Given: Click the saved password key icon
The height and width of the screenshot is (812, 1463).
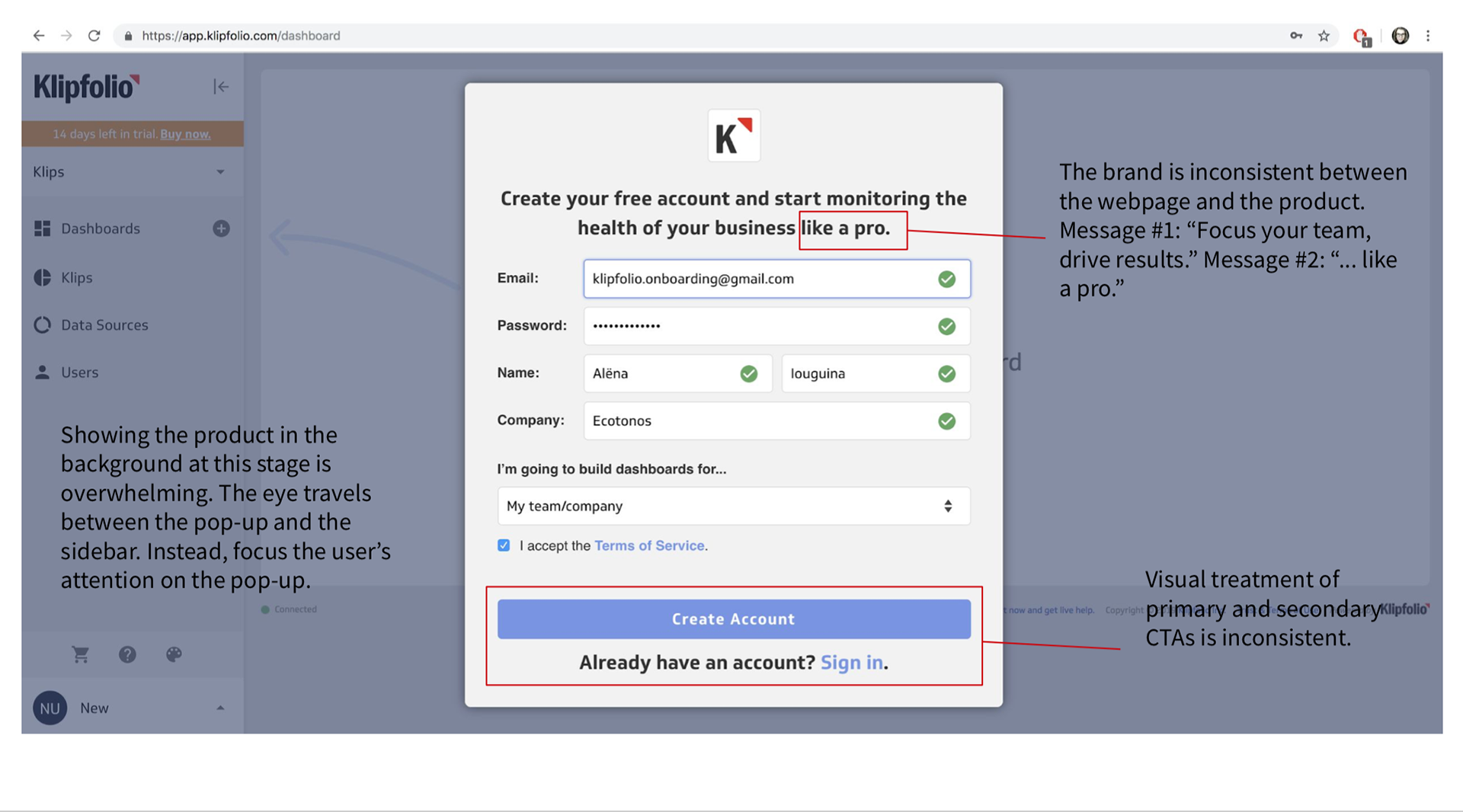Looking at the screenshot, I should [1296, 36].
